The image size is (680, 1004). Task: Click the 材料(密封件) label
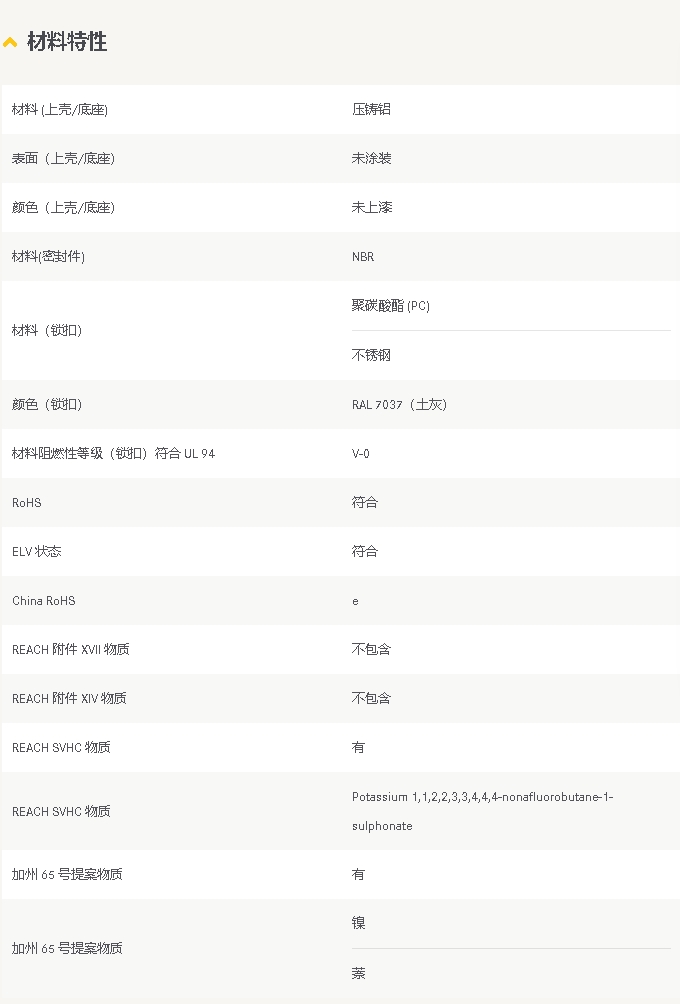(x=48, y=257)
